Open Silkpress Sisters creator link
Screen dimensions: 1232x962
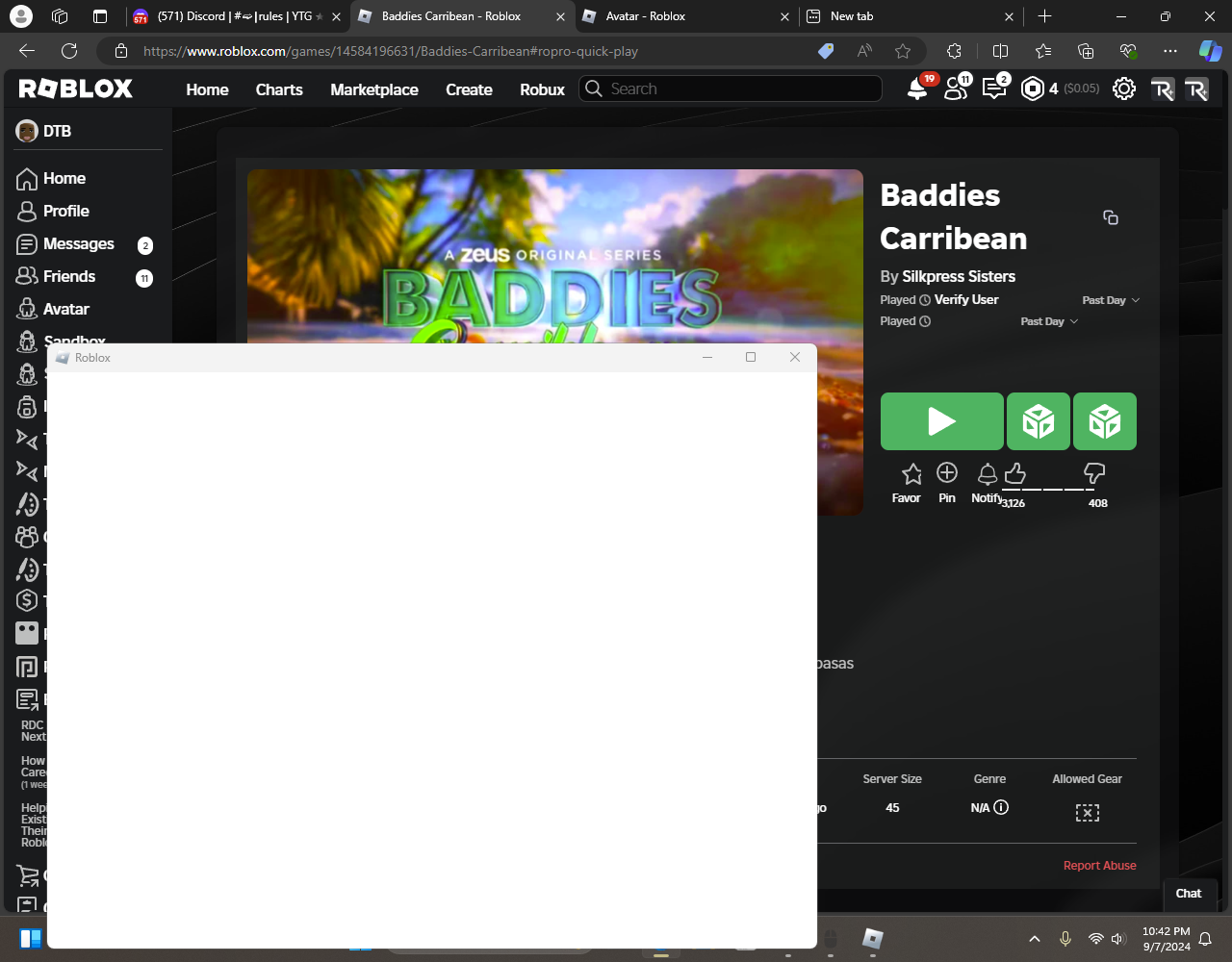pyautogui.click(x=959, y=276)
